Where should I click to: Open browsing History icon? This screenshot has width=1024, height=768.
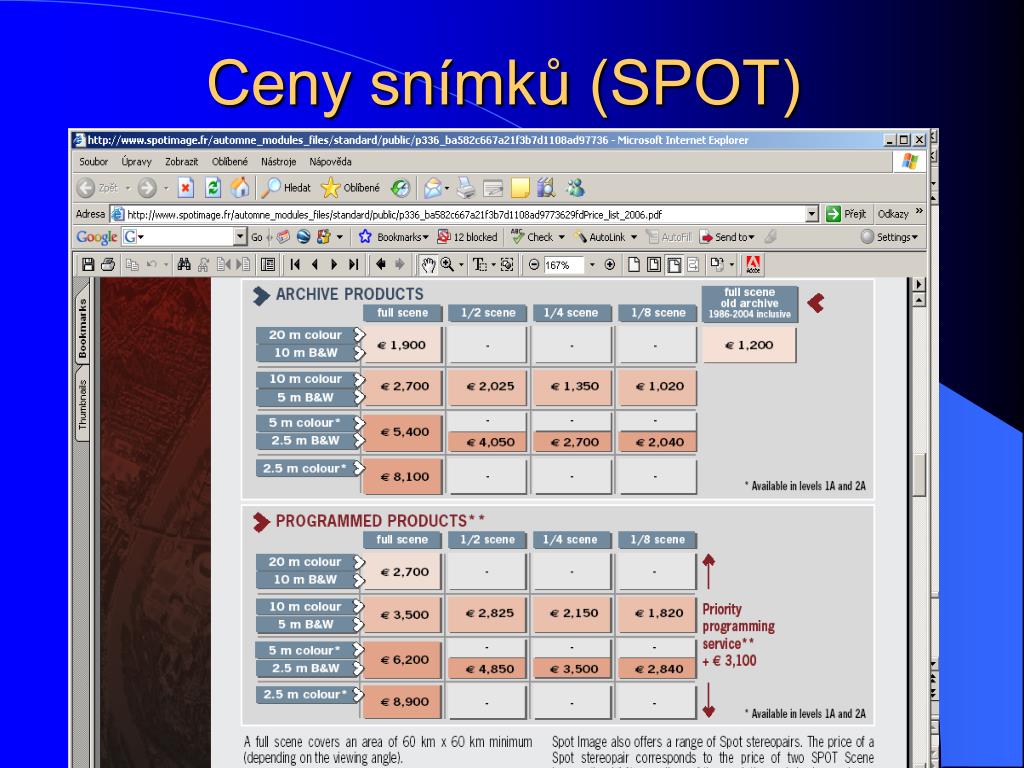400,188
